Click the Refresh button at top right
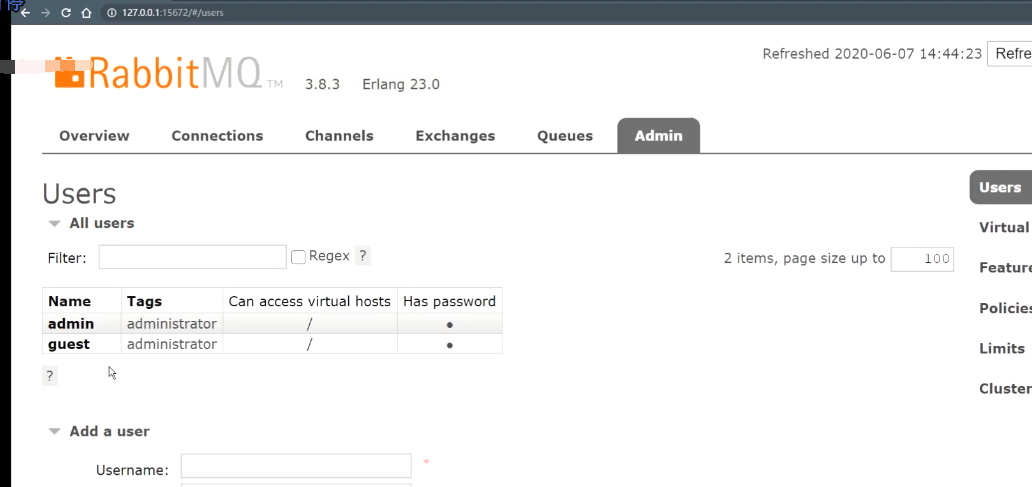Image resolution: width=1032 pixels, height=487 pixels. click(x=1010, y=53)
